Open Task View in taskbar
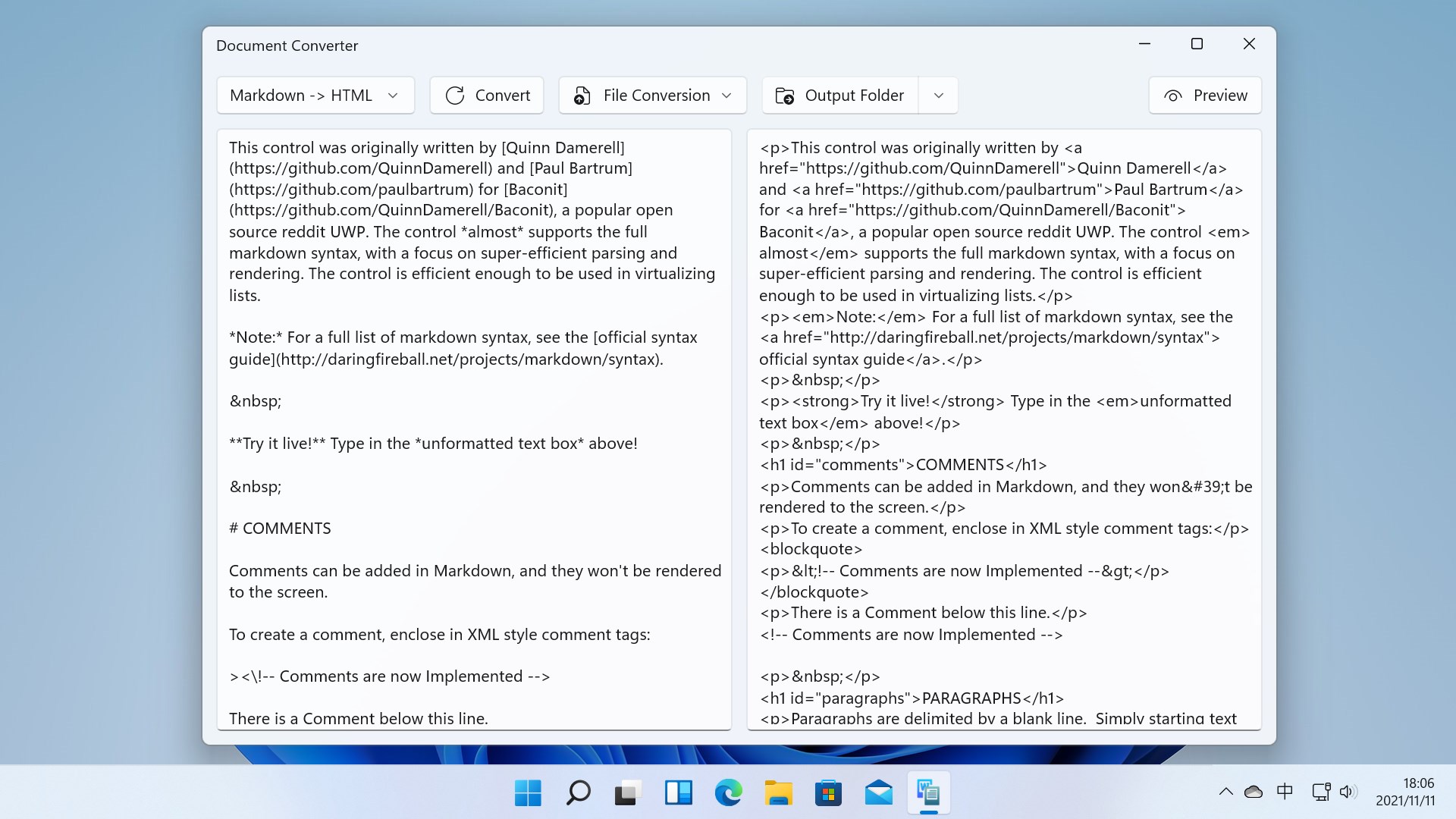1456x819 pixels. 628,793
